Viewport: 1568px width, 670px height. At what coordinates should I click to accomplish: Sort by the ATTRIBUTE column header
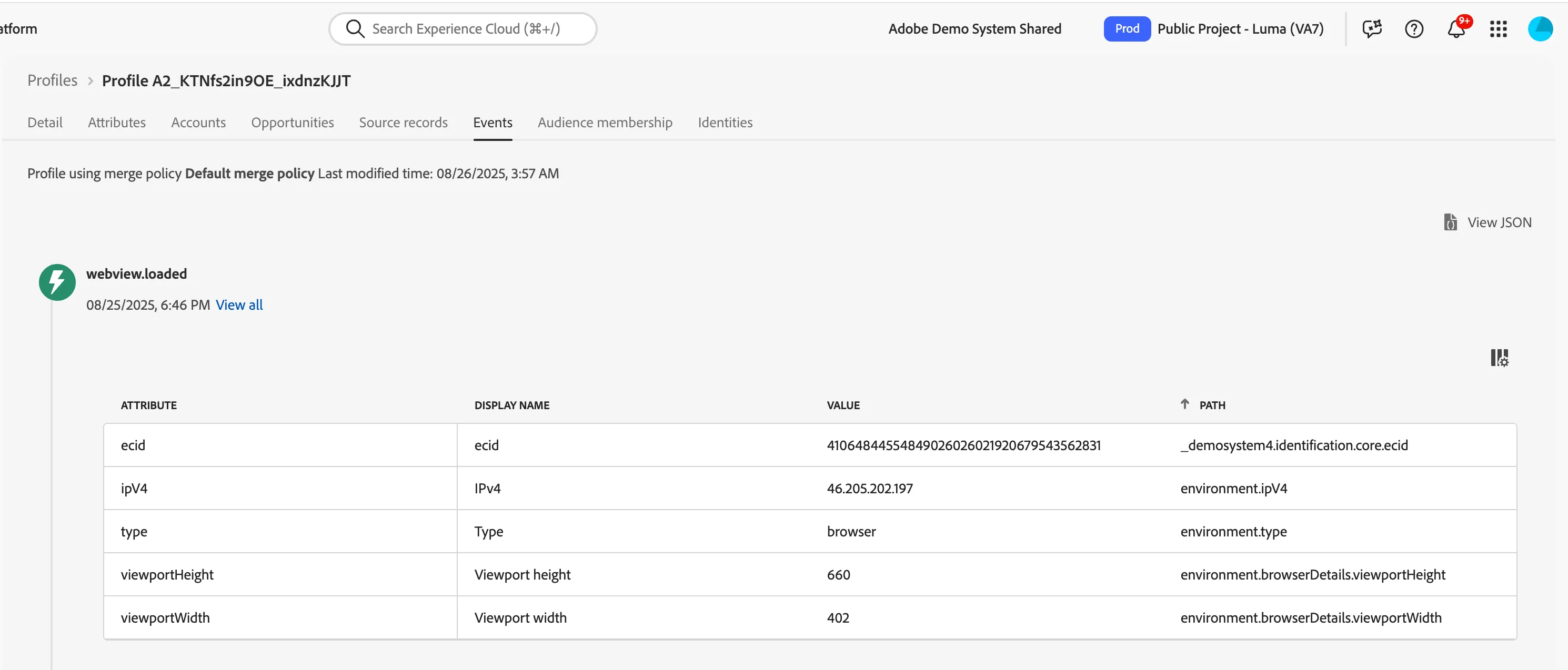pyautogui.click(x=148, y=405)
